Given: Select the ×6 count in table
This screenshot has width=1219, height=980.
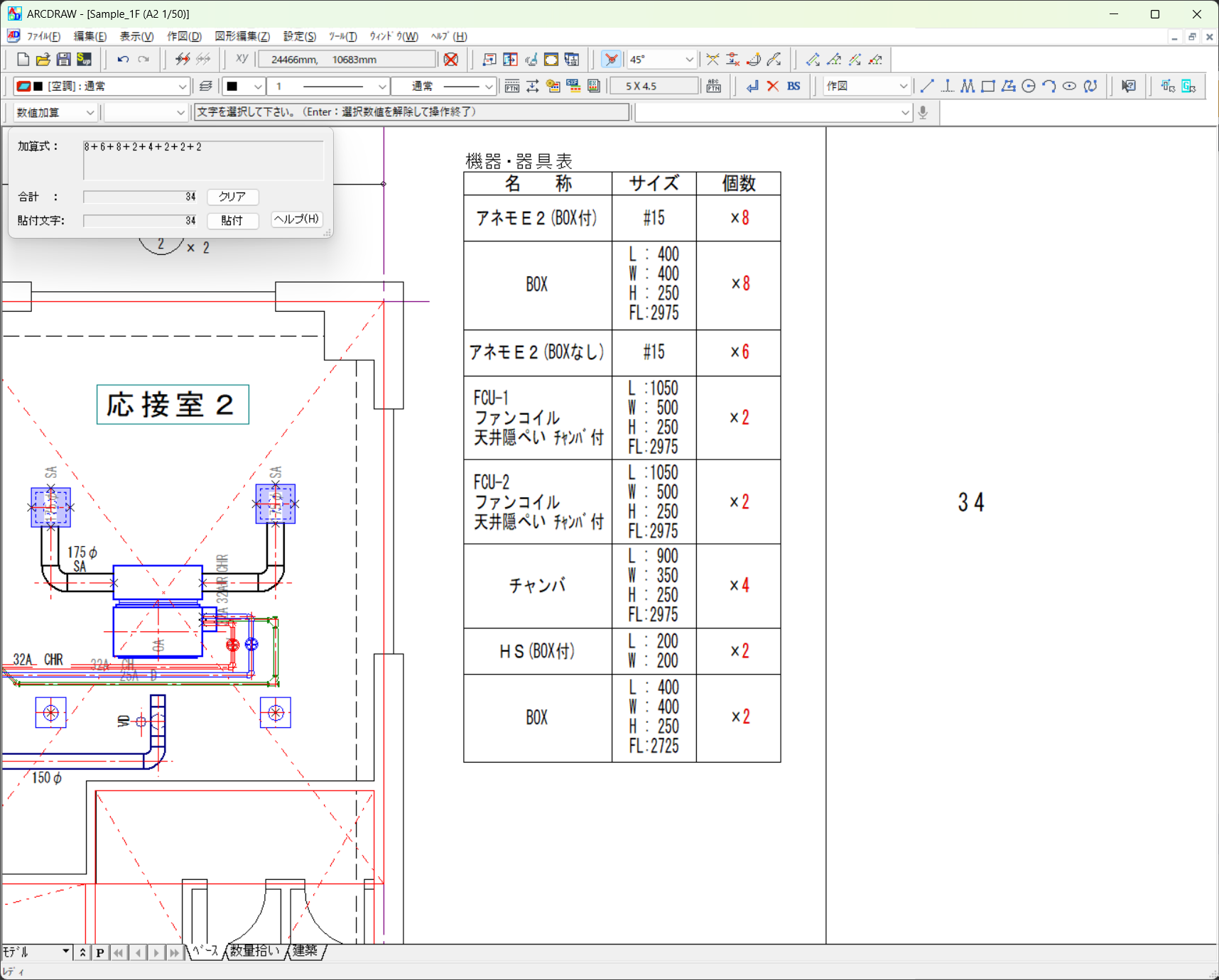Looking at the screenshot, I should click(x=739, y=352).
